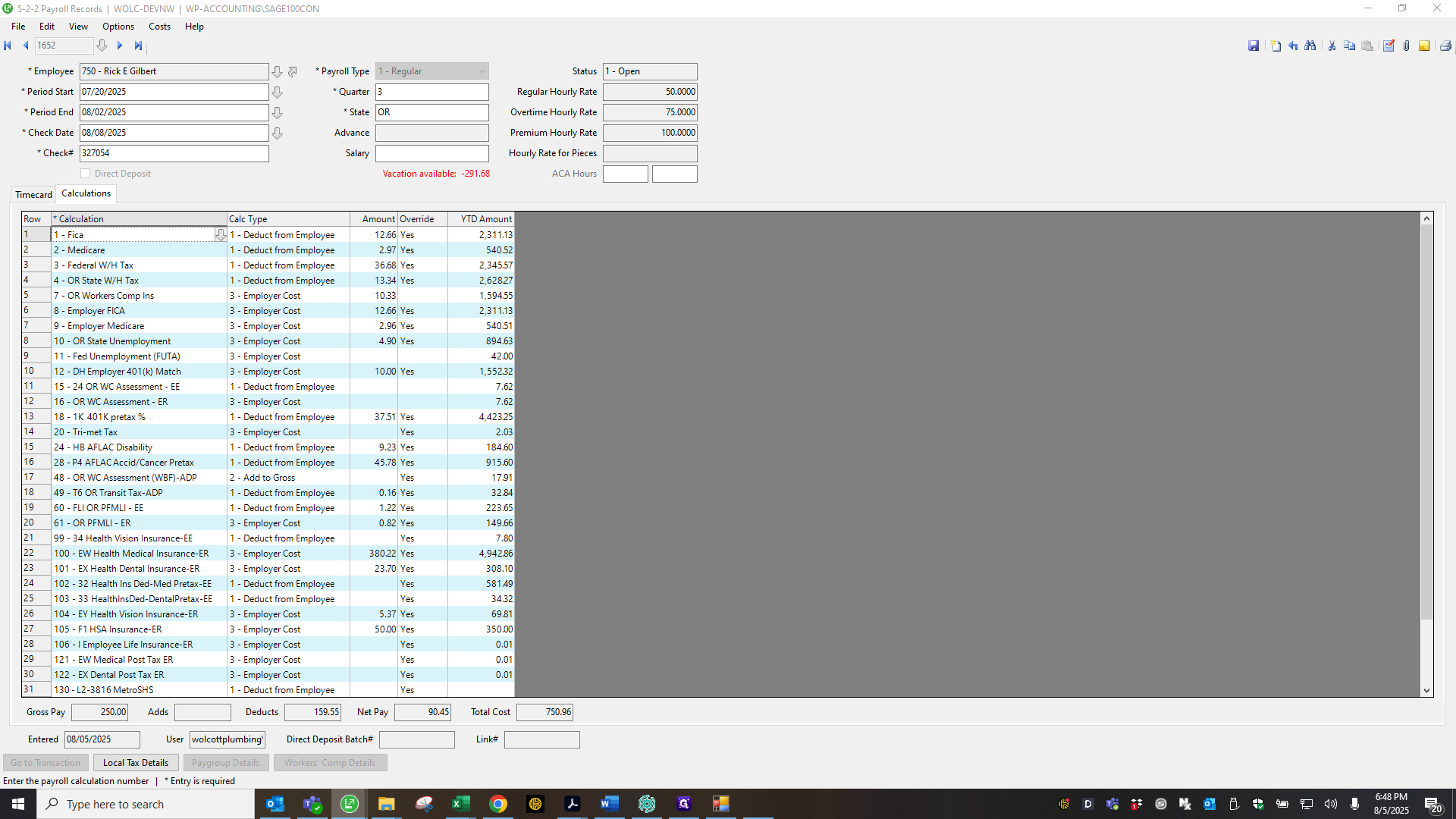
Task: Click the State field showing OR
Action: tap(432, 112)
